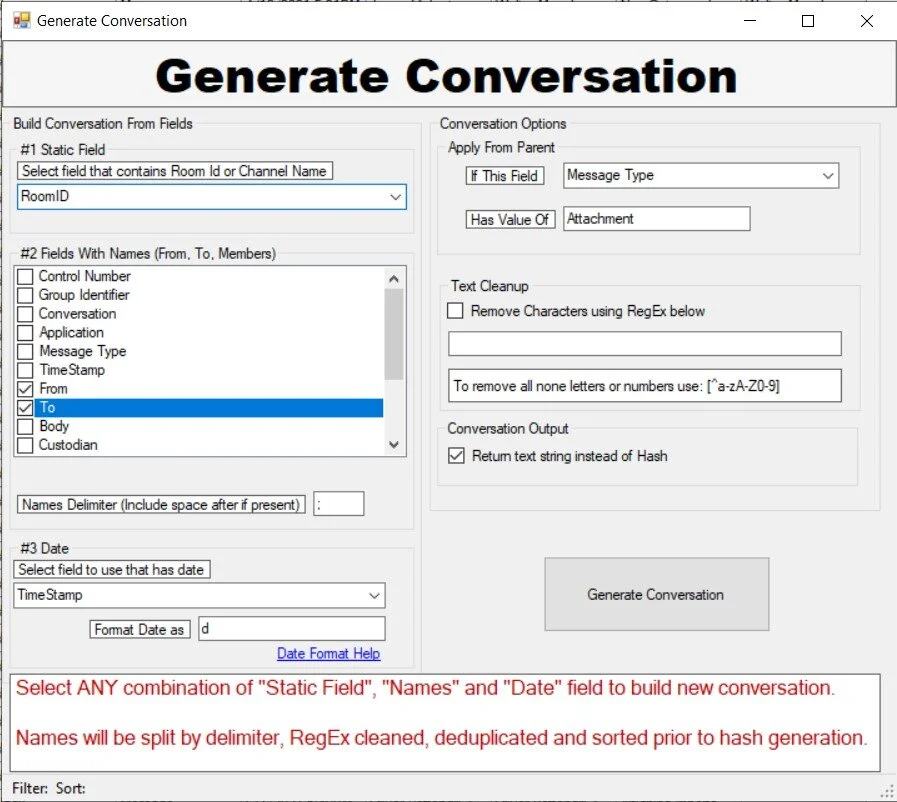Check the Control Number field

[x=23, y=275]
